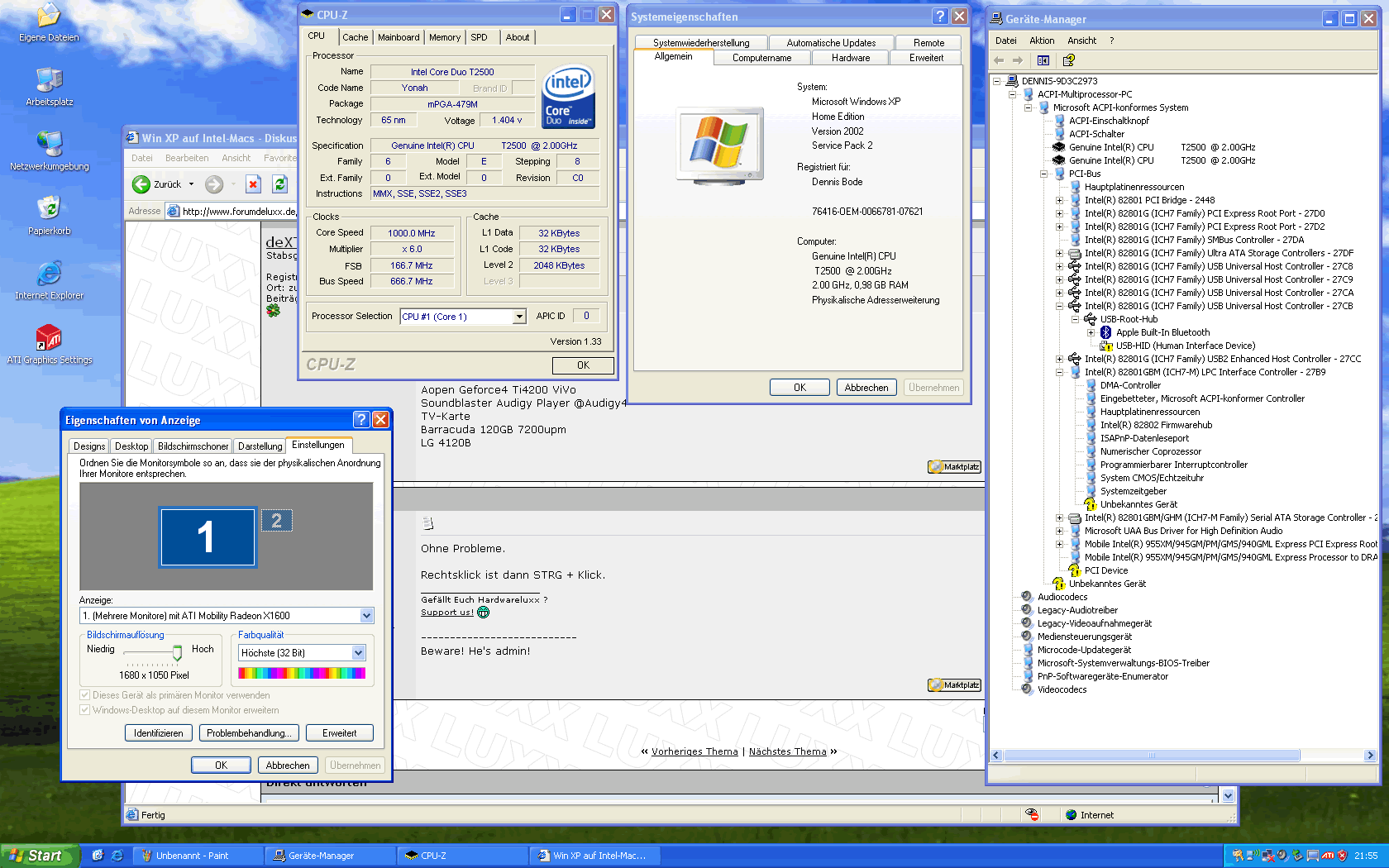Click help question mark in Eigenschaften von Anzeige

361,419
